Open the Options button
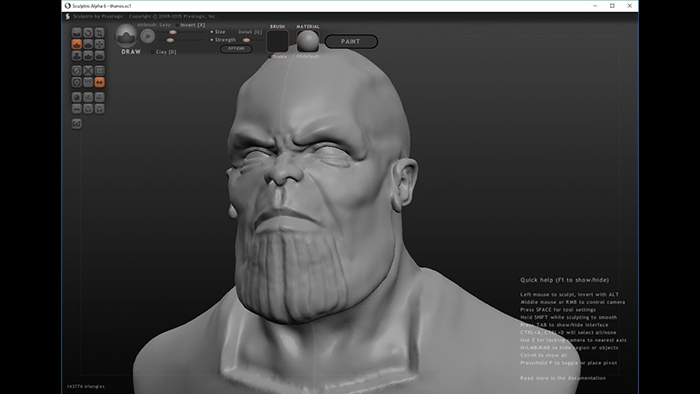The image size is (700, 394). 236,49
